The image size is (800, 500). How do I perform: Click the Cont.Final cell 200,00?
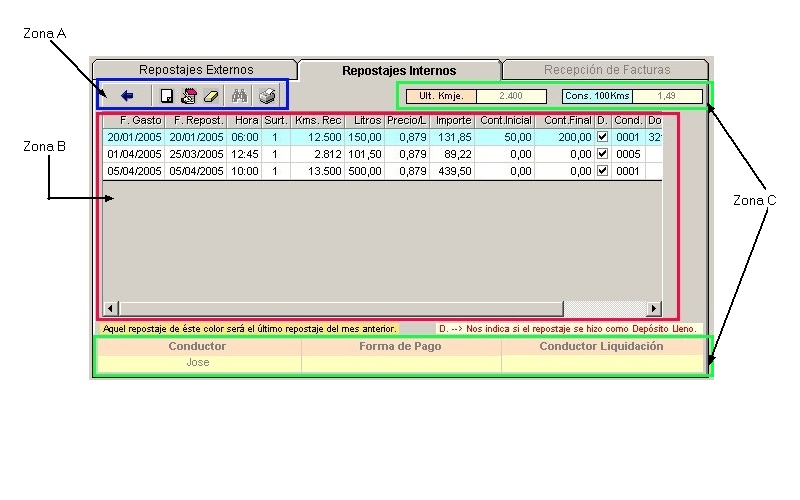tap(565, 137)
